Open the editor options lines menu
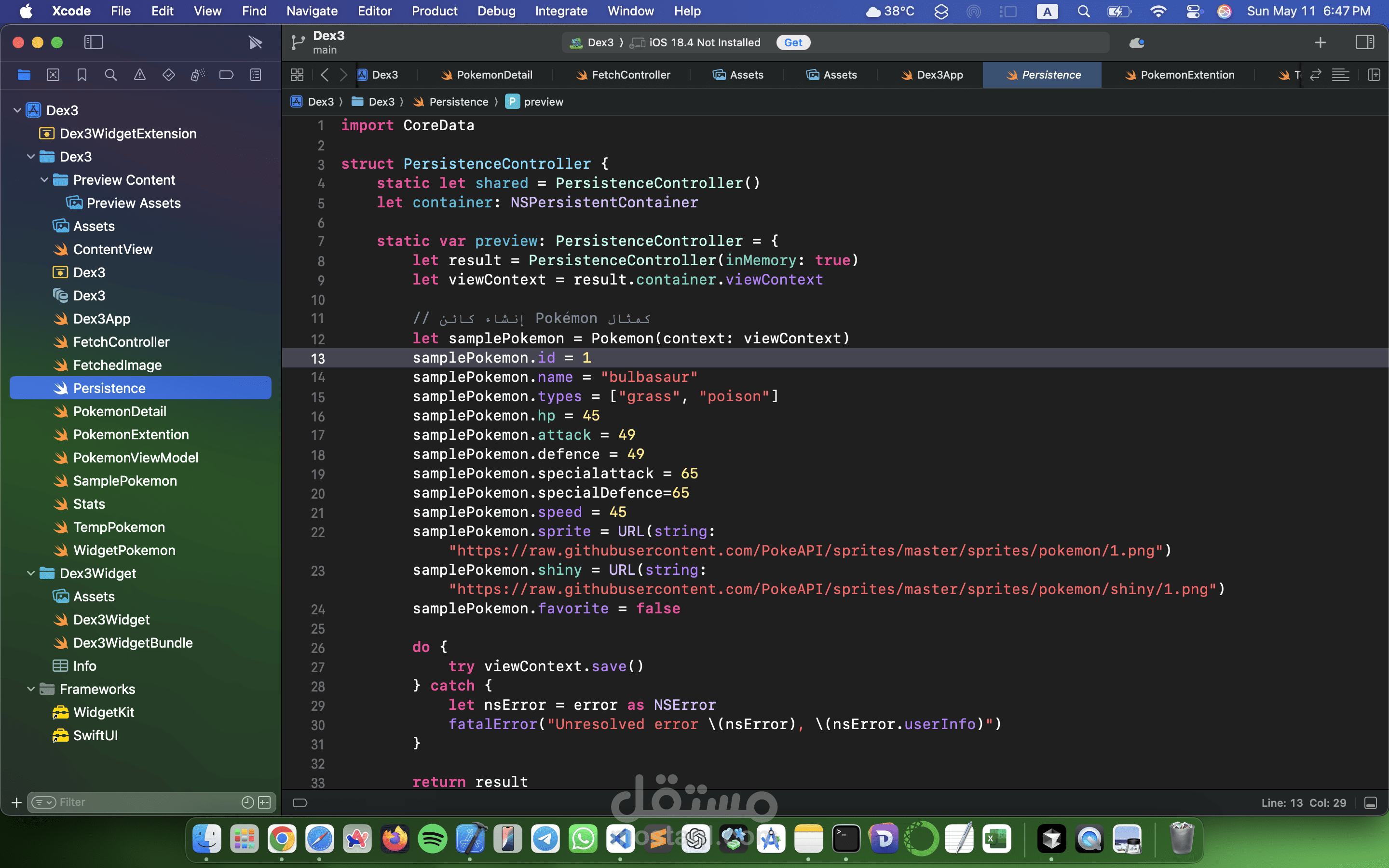Viewport: 1389px width, 868px height. (x=1341, y=75)
